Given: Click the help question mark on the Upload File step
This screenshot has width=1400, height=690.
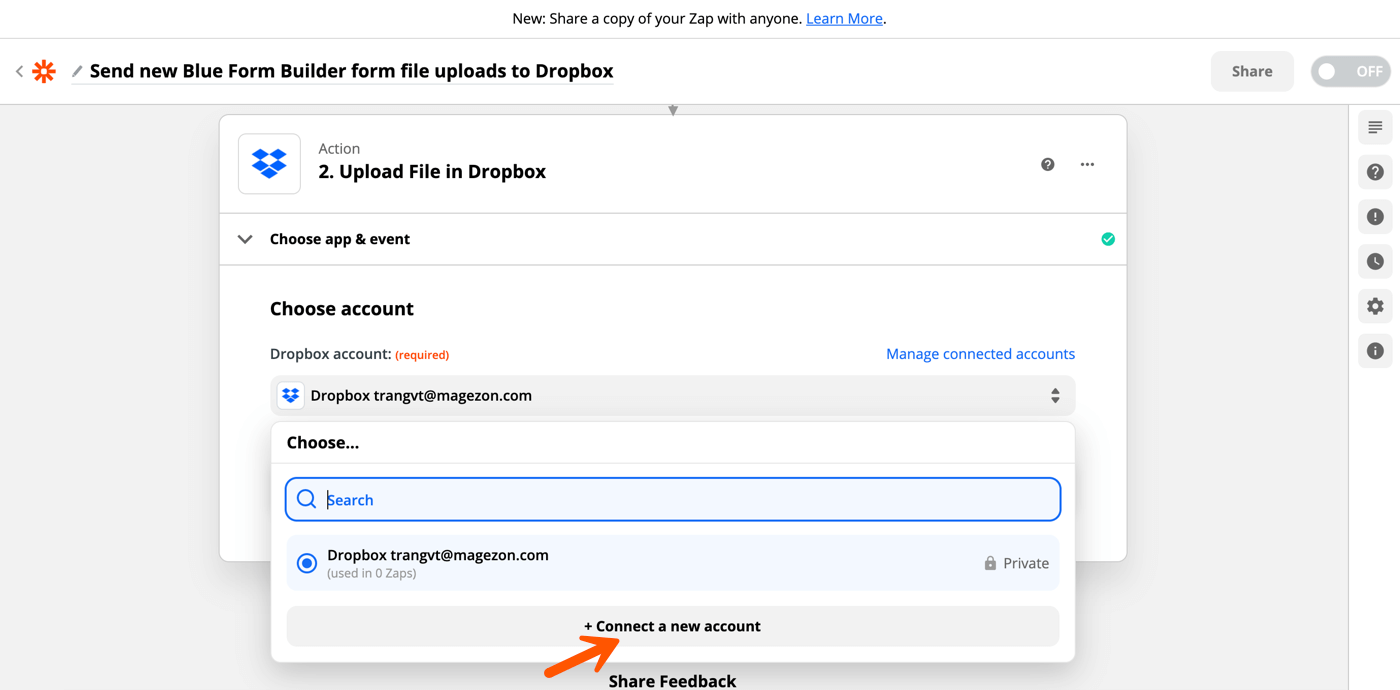Looking at the screenshot, I should (1047, 164).
